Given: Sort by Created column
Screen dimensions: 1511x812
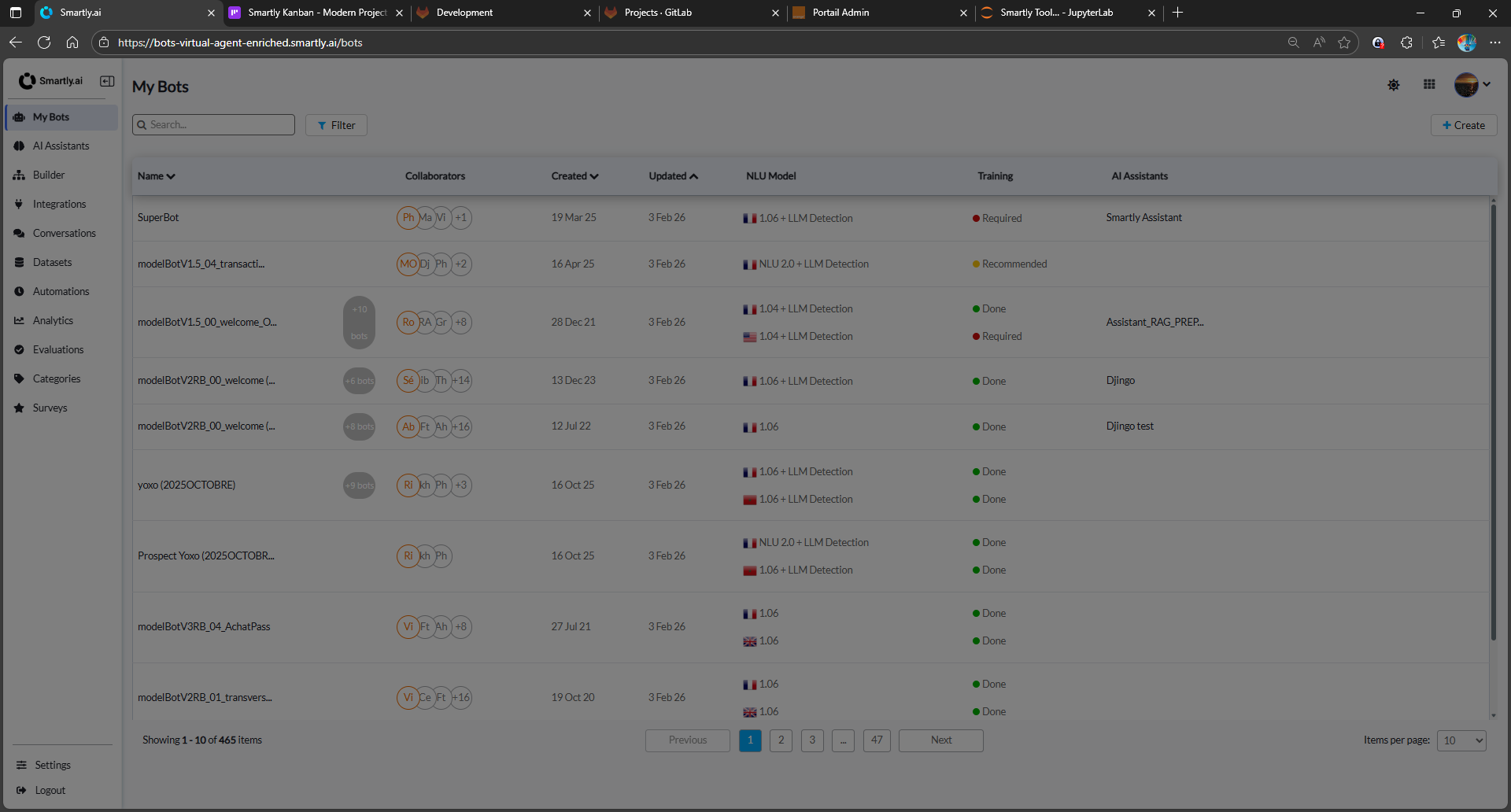Looking at the screenshot, I should pos(574,176).
